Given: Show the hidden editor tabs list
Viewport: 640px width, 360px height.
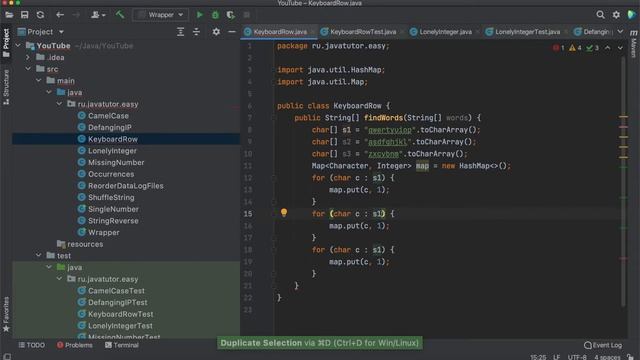Looking at the screenshot, I should (620, 31).
